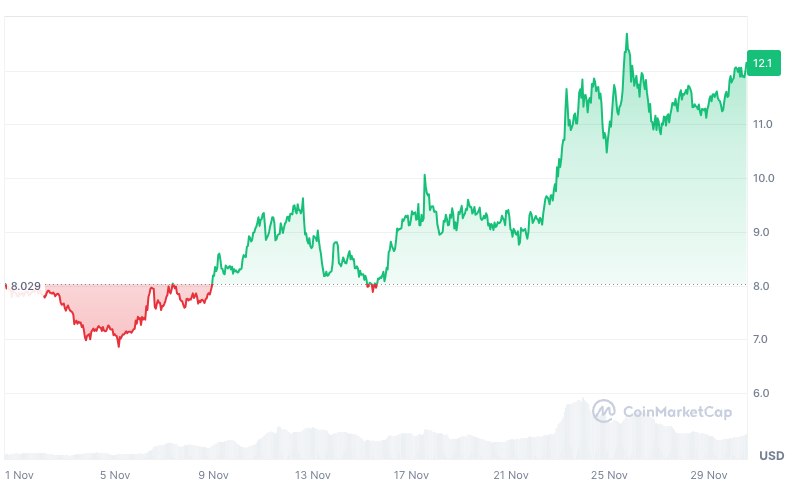Click the 7.0 price axis label

point(762,340)
